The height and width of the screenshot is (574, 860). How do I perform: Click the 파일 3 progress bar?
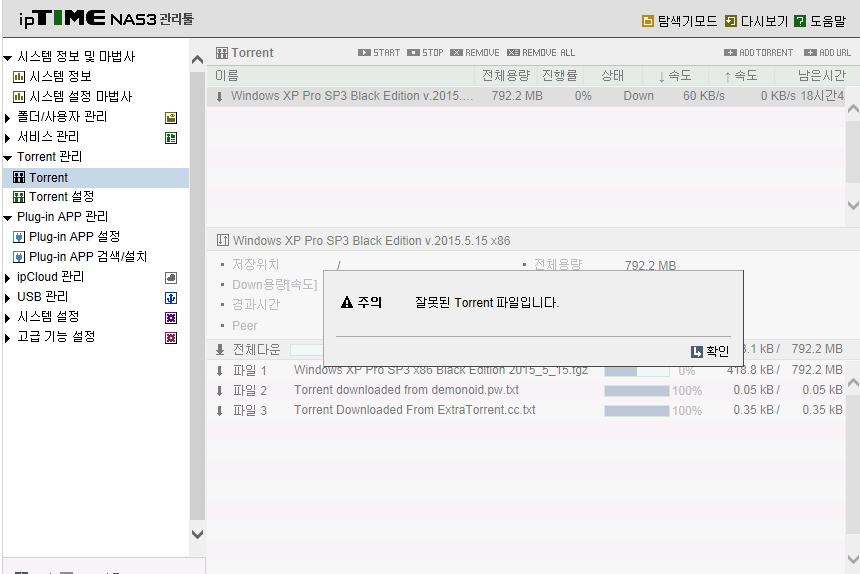[637, 411]
